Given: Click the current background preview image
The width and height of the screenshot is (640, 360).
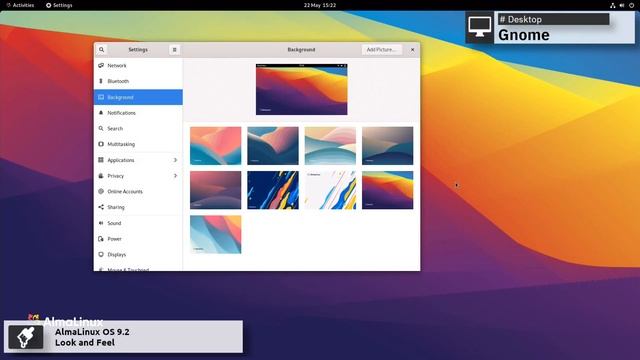Looking at the screenshot, I should tap(302, 89).
